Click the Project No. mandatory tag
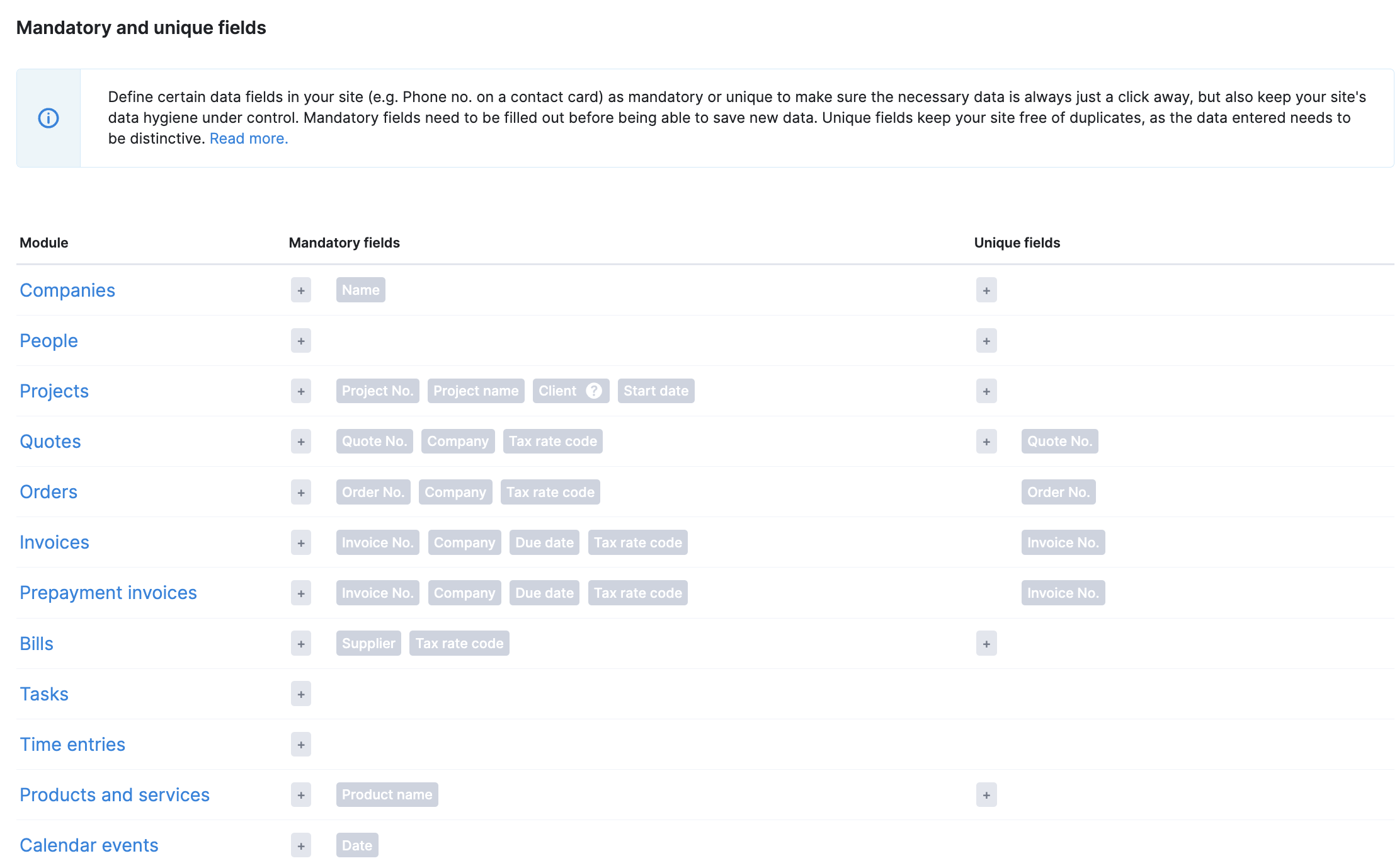1397x868 pixels. point(377,391)
